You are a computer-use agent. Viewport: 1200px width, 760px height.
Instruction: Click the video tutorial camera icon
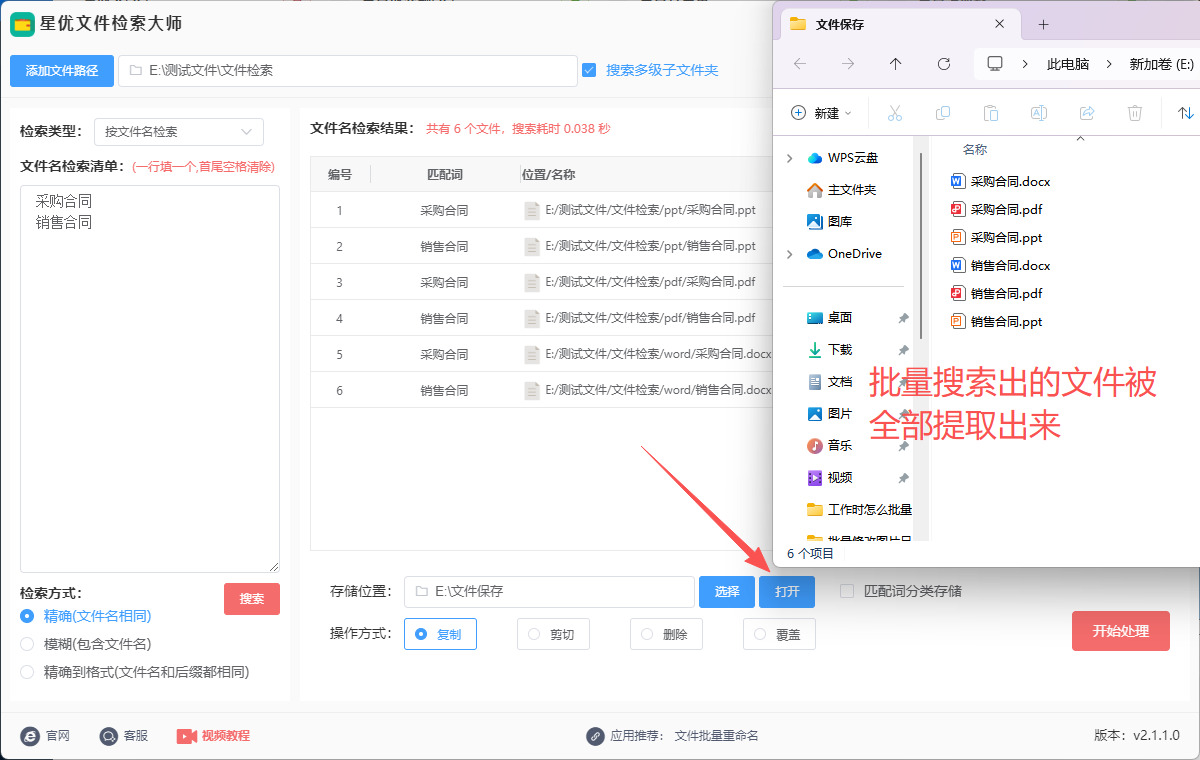coord(186,736)
